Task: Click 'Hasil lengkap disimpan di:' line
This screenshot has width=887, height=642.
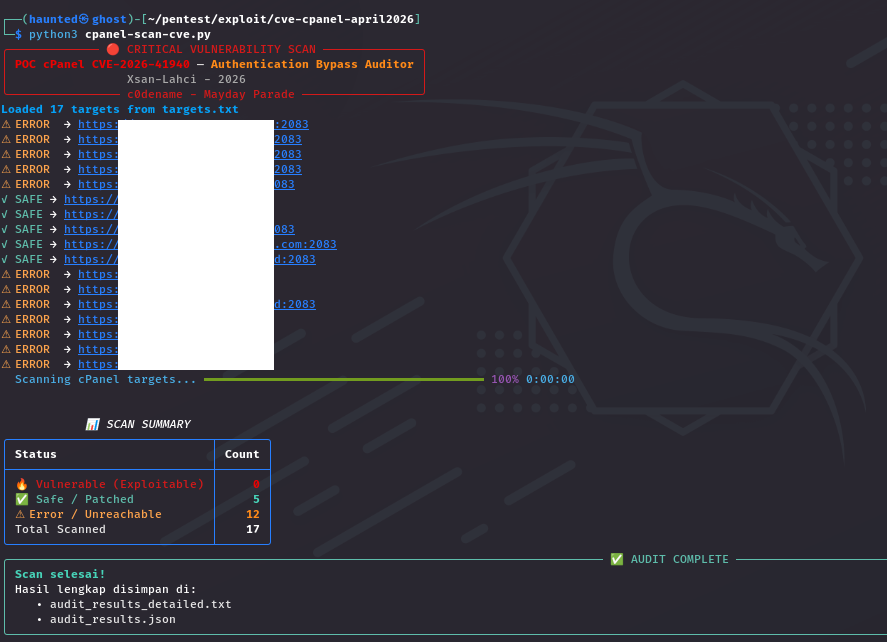Action: pyautogui.click(x=106, y=589)
